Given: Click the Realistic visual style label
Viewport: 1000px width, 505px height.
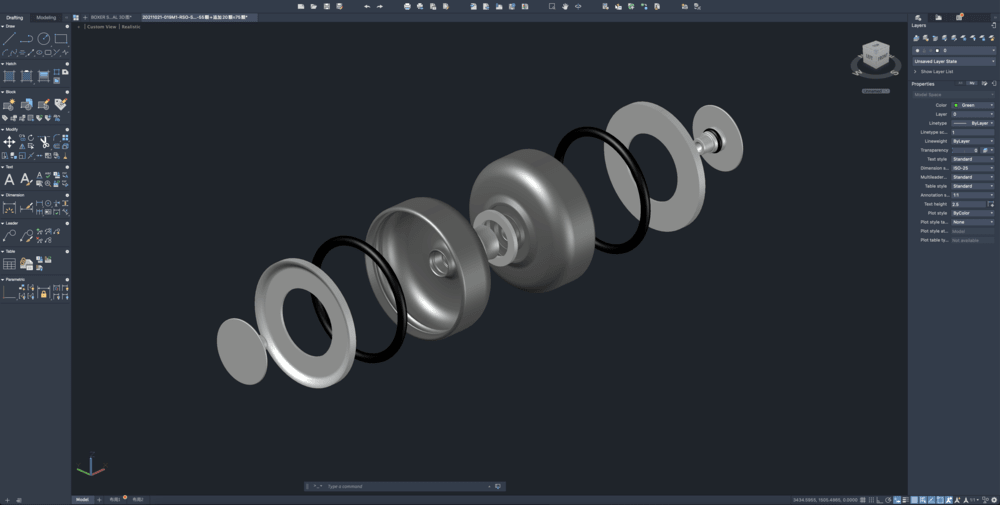Looking at the screenshot, I should tap(131, 27).
